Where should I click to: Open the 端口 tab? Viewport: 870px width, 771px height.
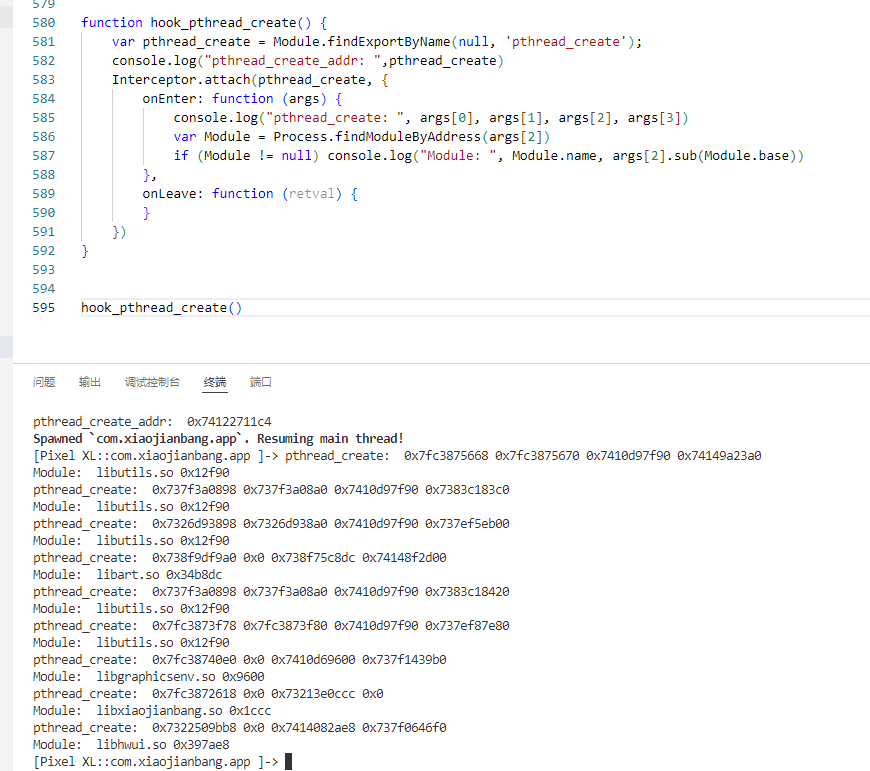click(x=261, y=382)
